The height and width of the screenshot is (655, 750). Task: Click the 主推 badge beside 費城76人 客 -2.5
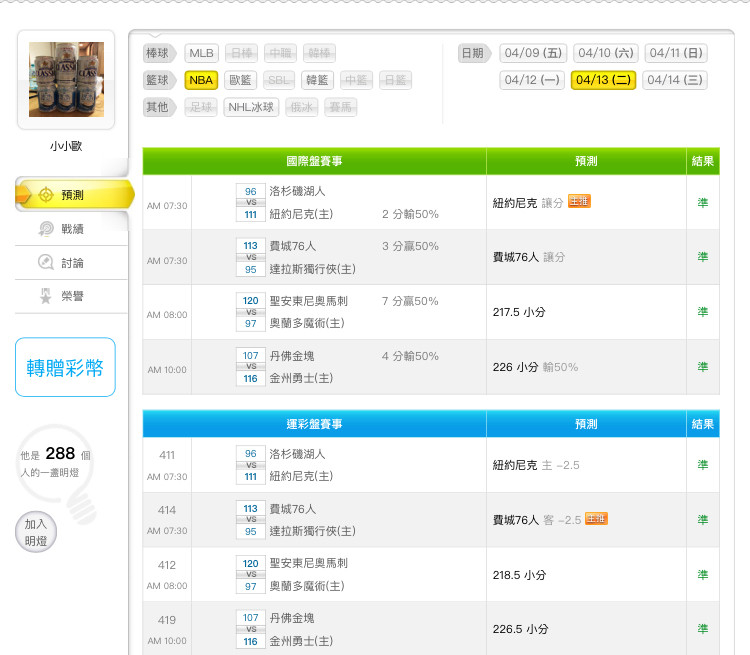[596, 519]
